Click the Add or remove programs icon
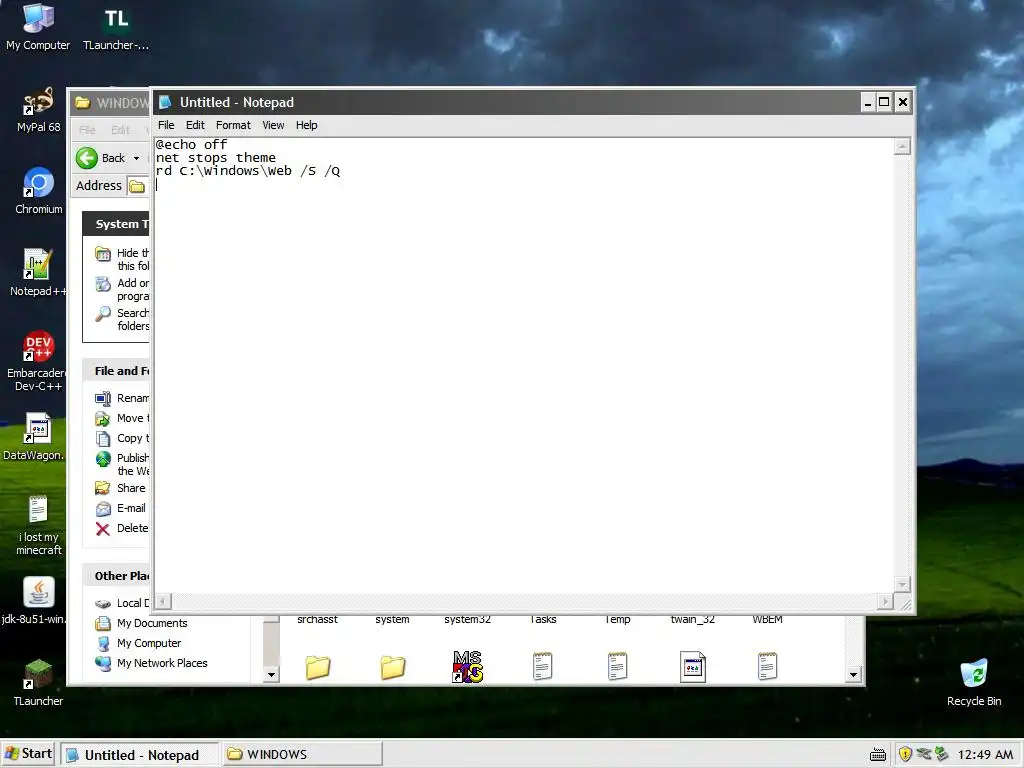This screenshot has width=1024, height=768. point(103,283)
